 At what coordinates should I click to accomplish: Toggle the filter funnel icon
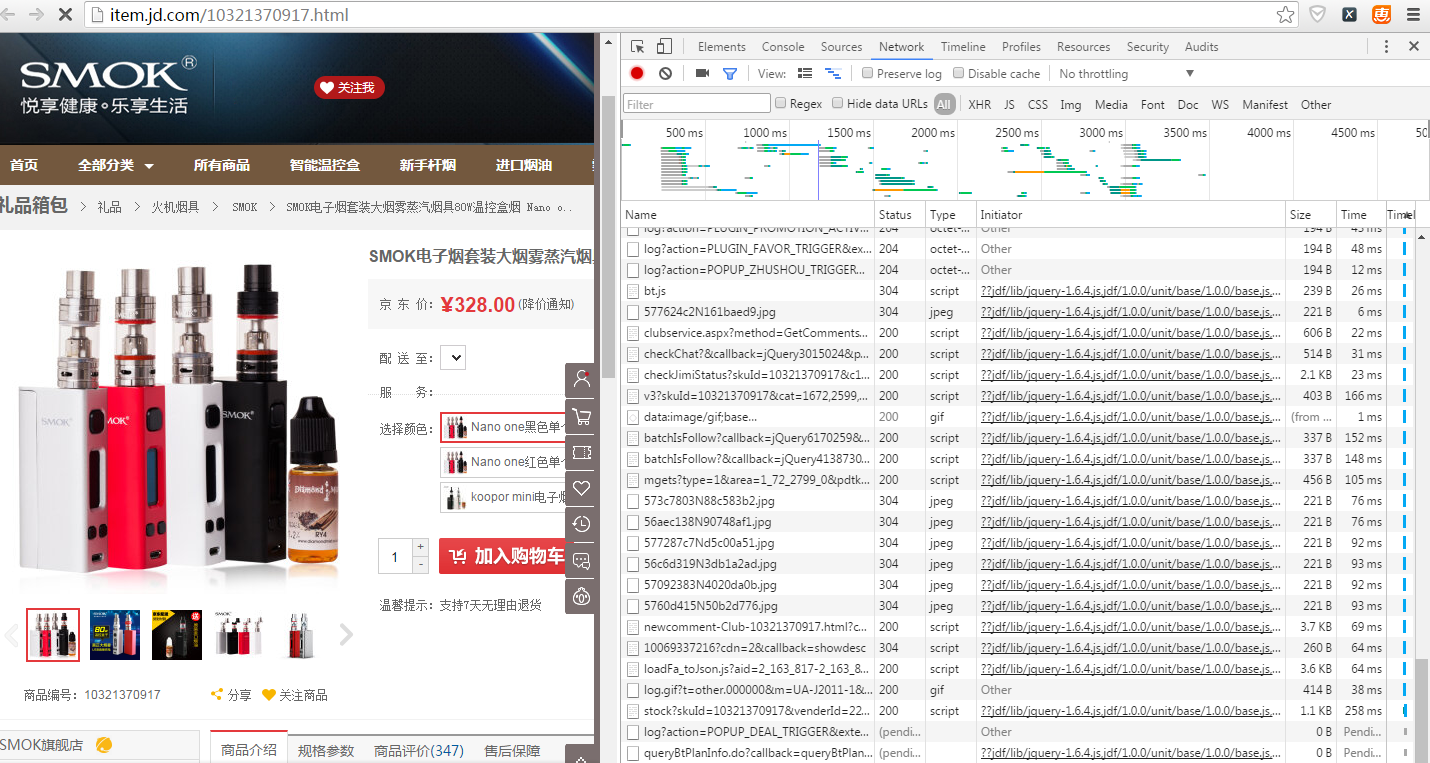pos(730,73)
